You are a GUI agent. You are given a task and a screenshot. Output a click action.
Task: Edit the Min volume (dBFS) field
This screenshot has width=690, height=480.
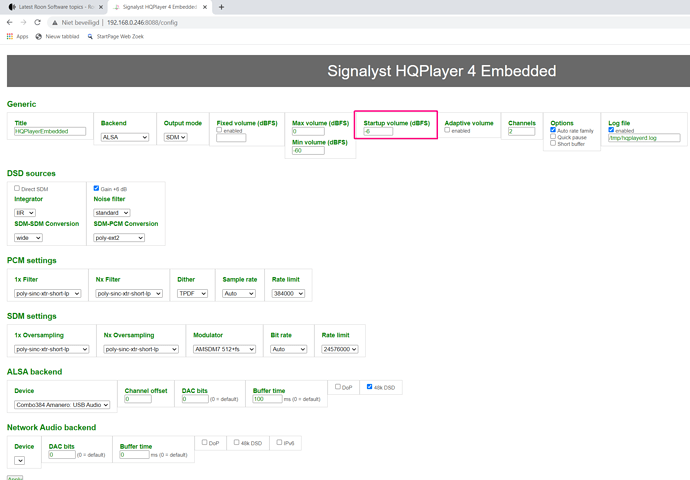pos(308,150)
